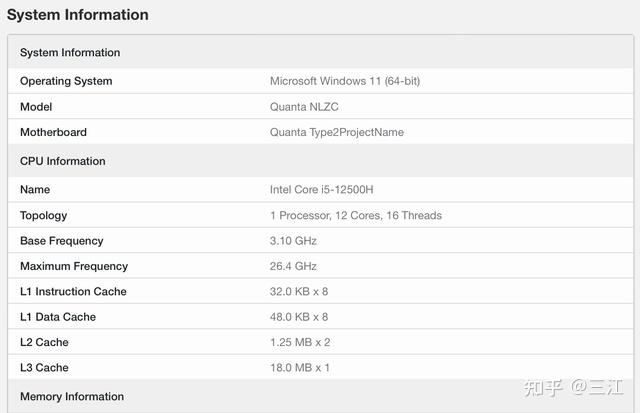The image size is (640, 413).
Task: Click the Motherboard row label
Action: (53, 132)
